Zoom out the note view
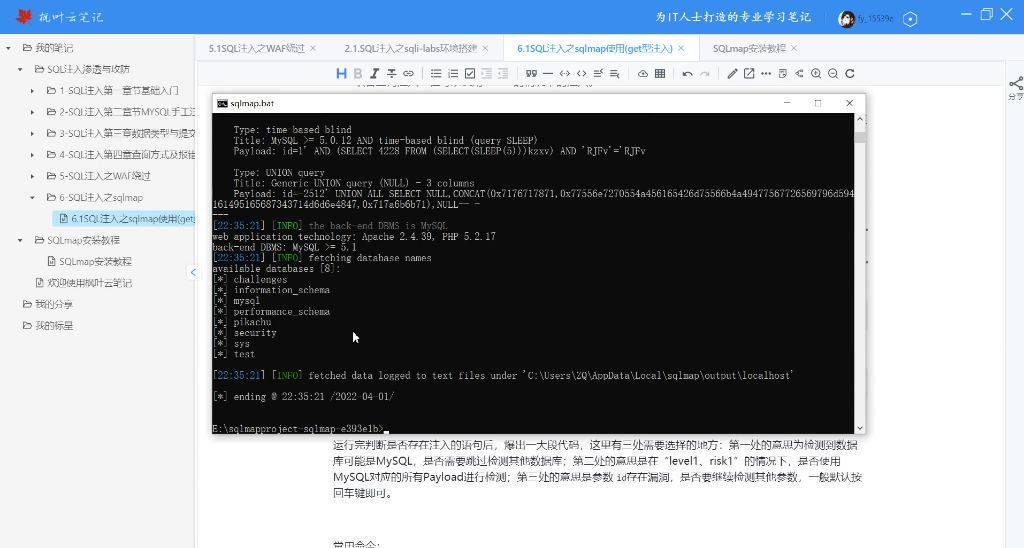 (x=833, y=74)
